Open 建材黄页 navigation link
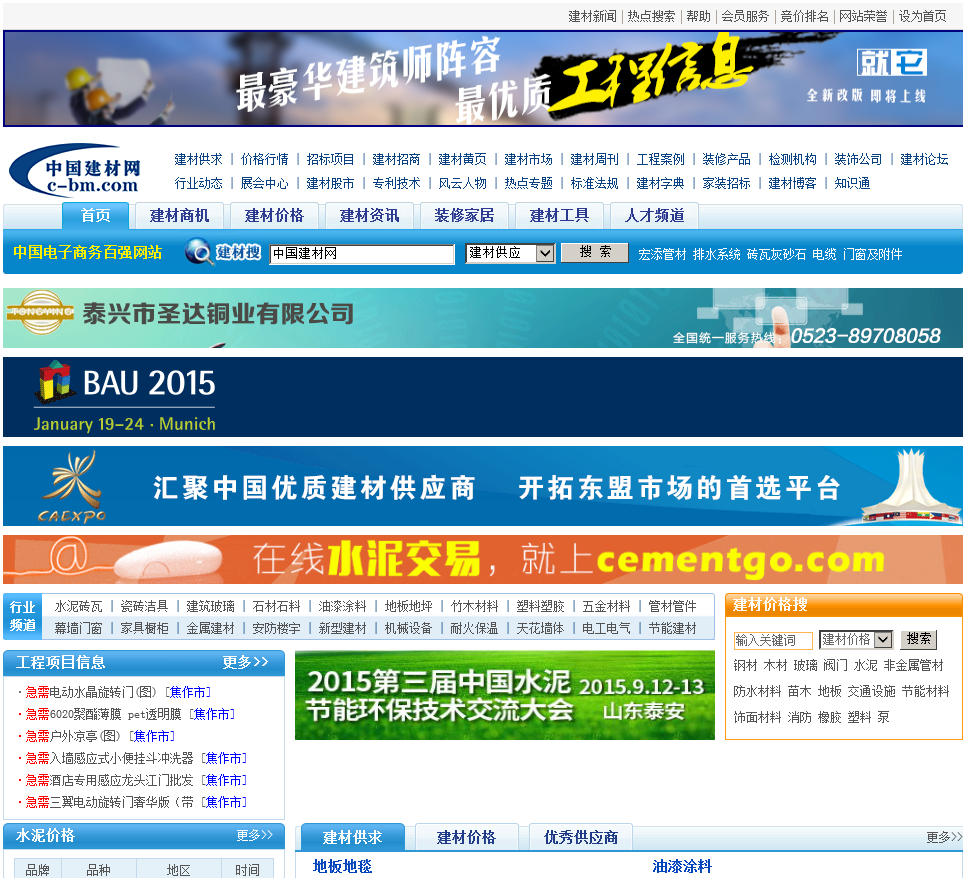This screenshot has width=966, height=878. pyautogui.click(x=462, y=159)
